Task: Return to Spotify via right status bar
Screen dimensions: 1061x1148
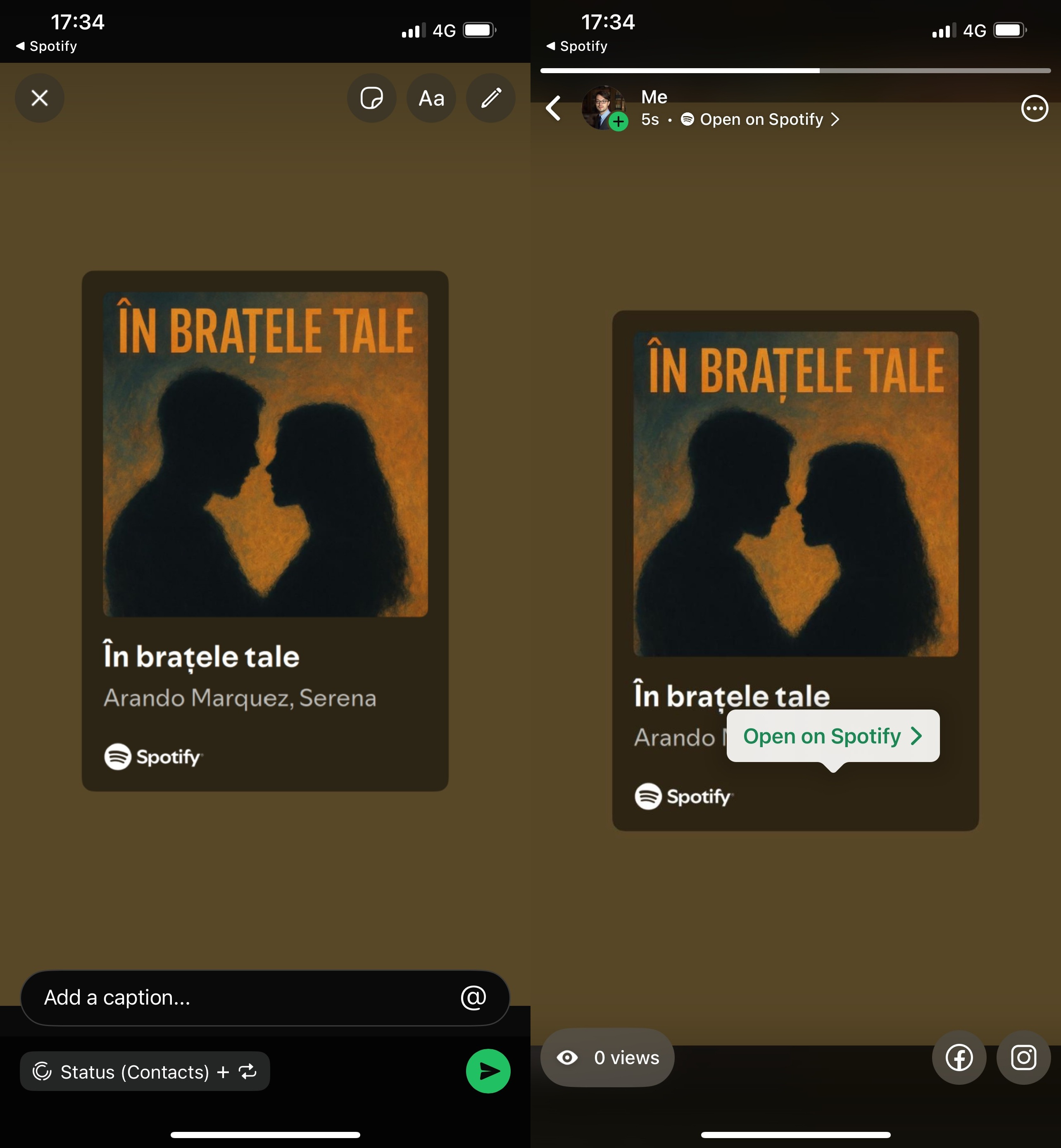Action: coord(577,46)
